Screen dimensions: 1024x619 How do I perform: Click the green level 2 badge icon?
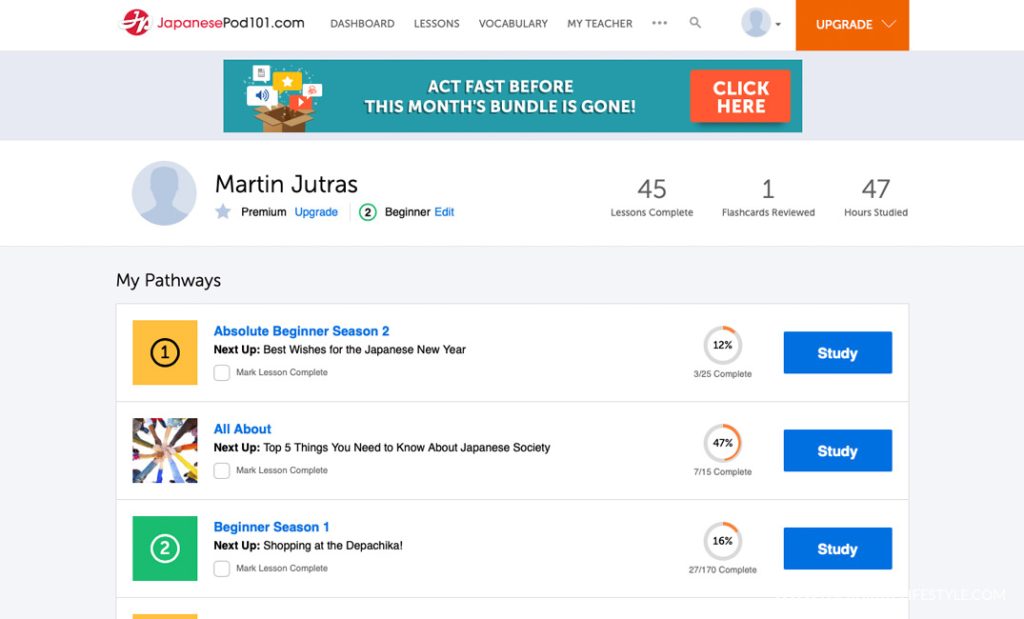[x=368, y=212]
